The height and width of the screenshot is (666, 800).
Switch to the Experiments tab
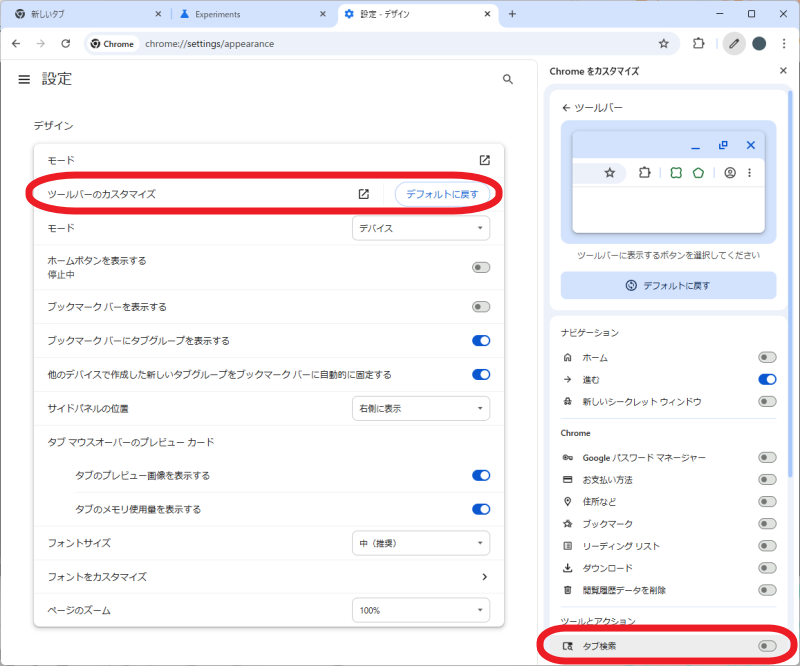tap(253, 14)
